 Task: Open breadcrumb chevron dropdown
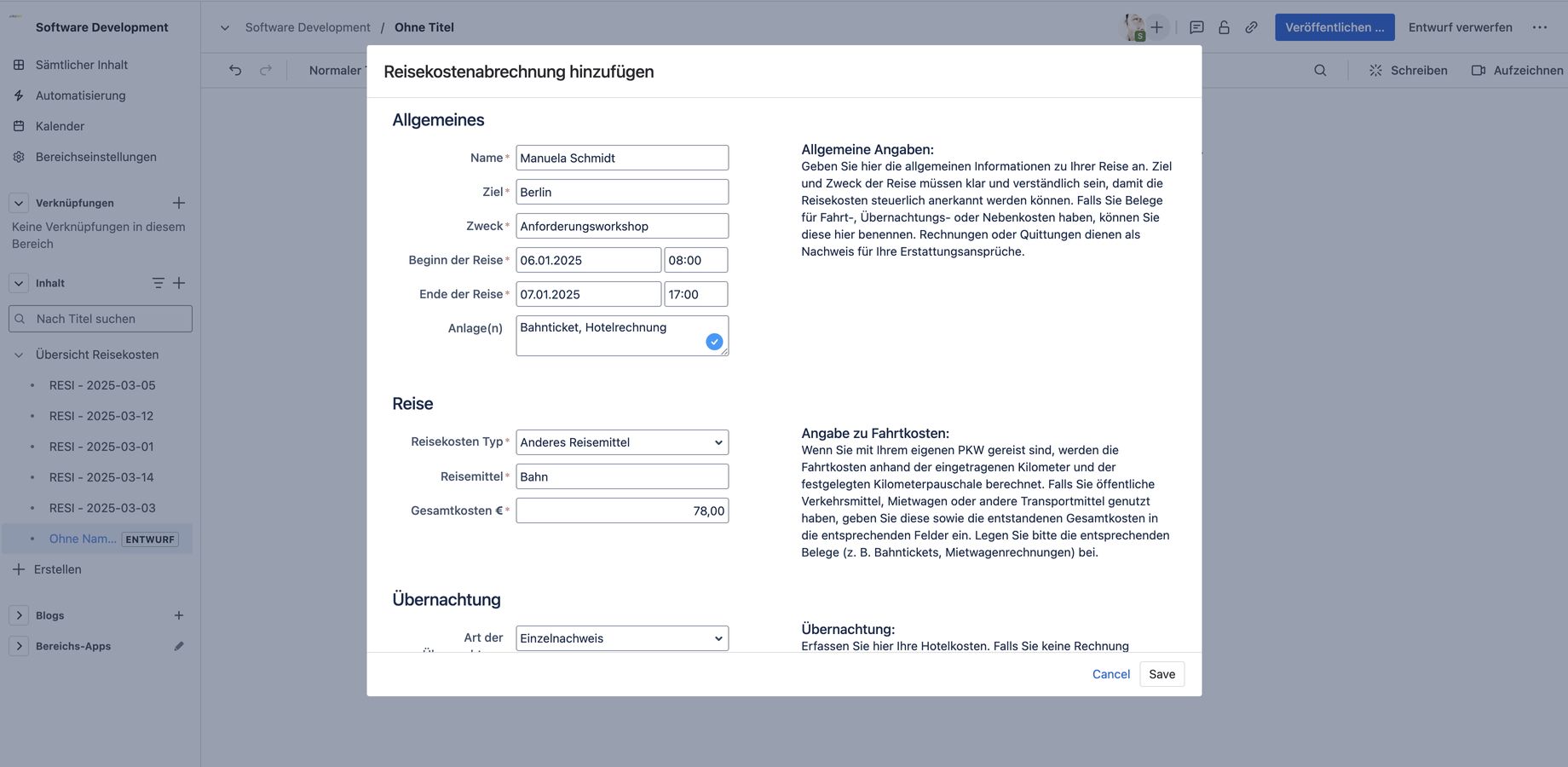[225, 27]
